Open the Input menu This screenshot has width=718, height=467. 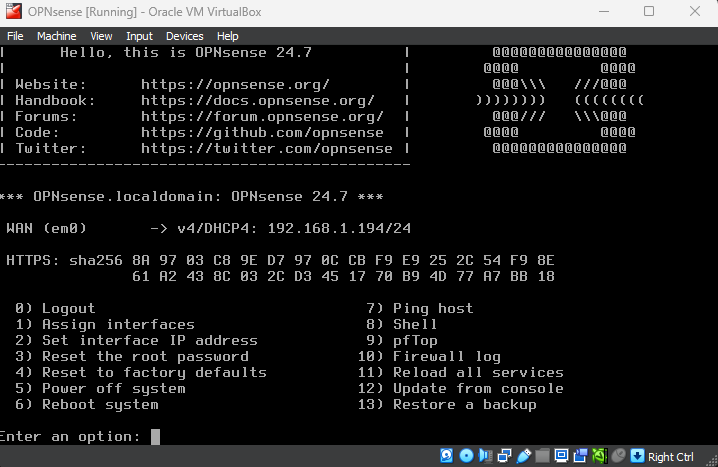[x=139, y=36]
